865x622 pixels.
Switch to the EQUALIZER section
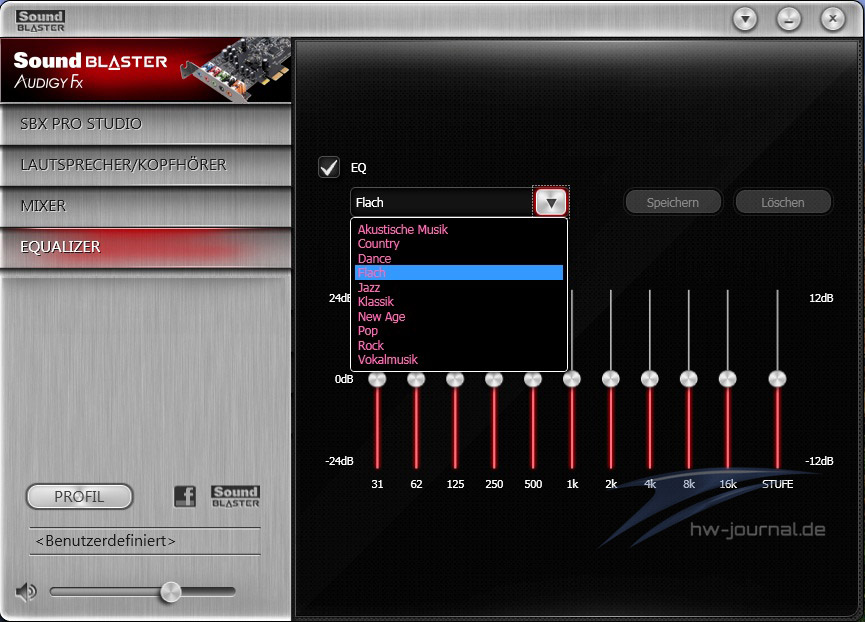click(x=146, y=247)
